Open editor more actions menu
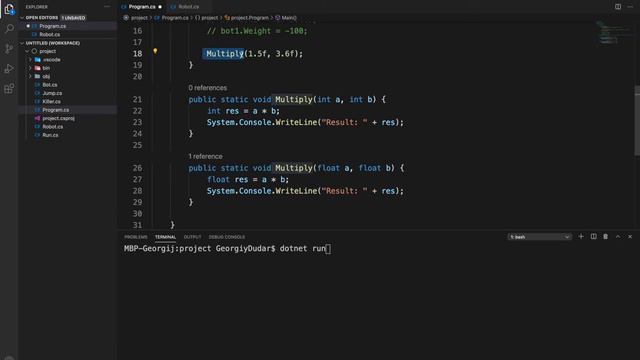The width and height of the screenshot is (640, 360). (x=630, y=7)
